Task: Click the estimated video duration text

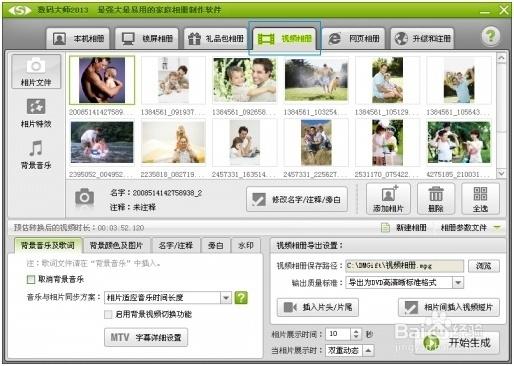Action: (79, 228)
